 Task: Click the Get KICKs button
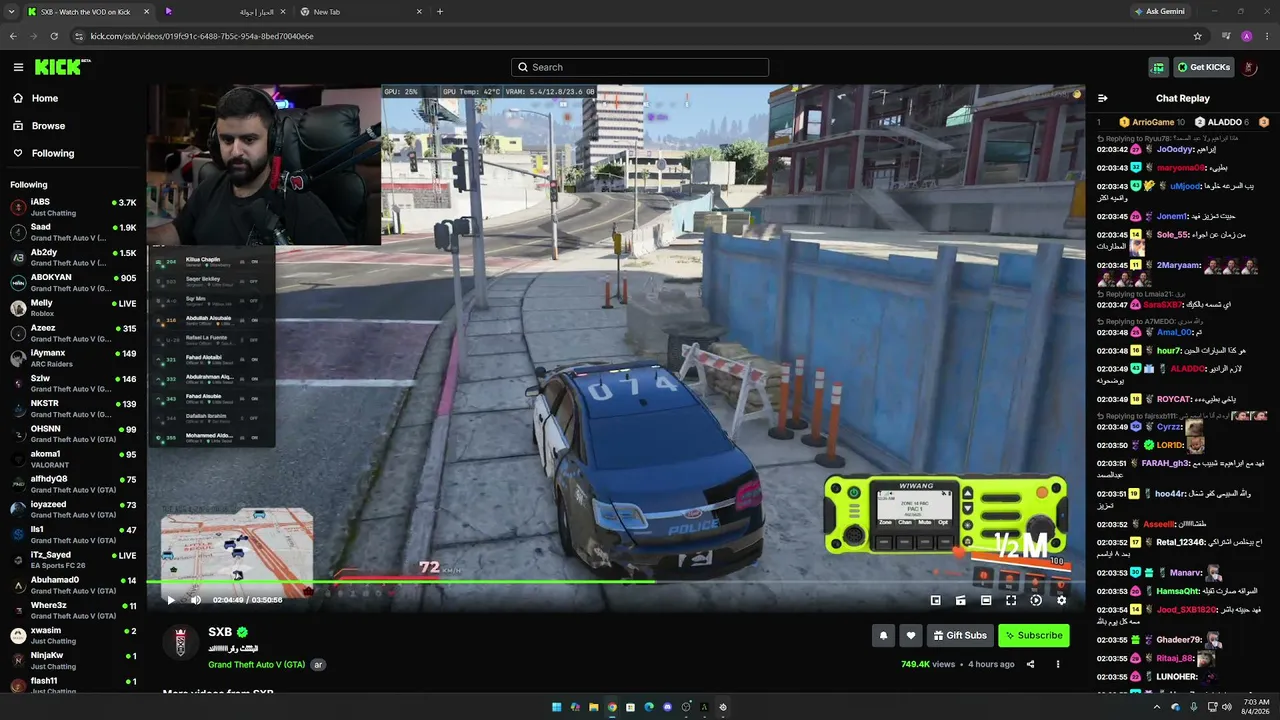[1203, 67]
